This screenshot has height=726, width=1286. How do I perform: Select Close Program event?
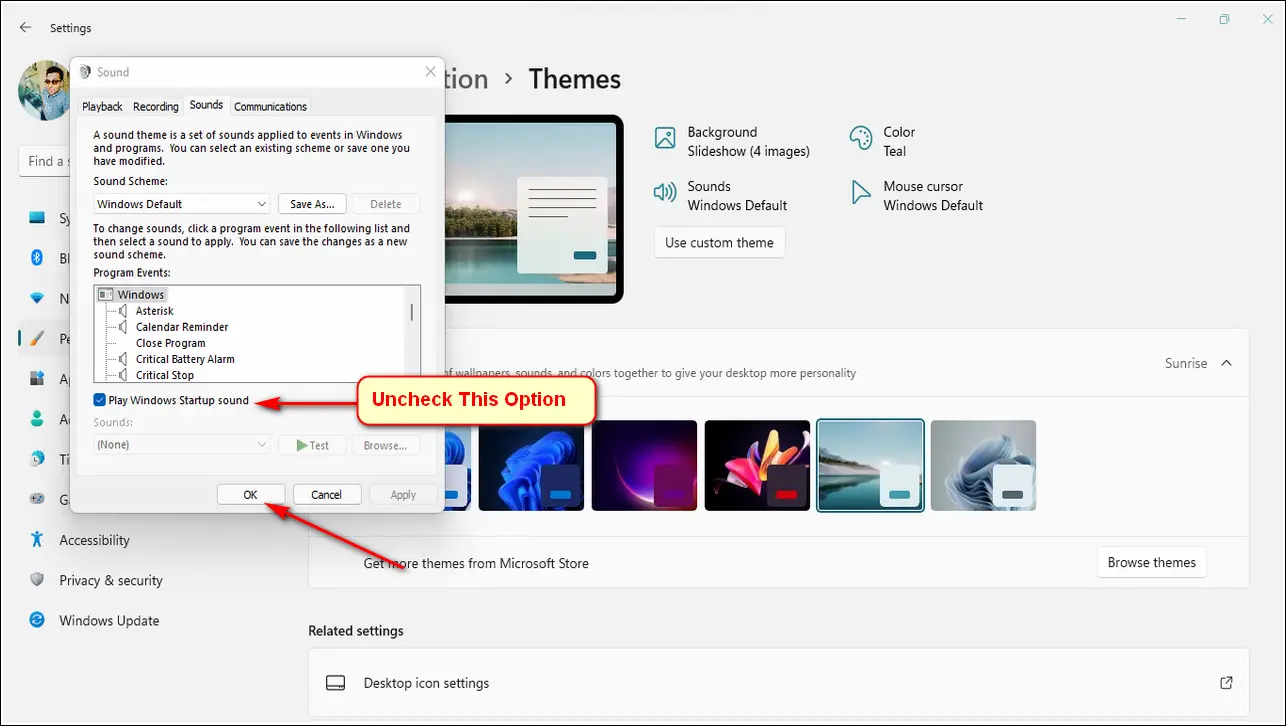171,343
